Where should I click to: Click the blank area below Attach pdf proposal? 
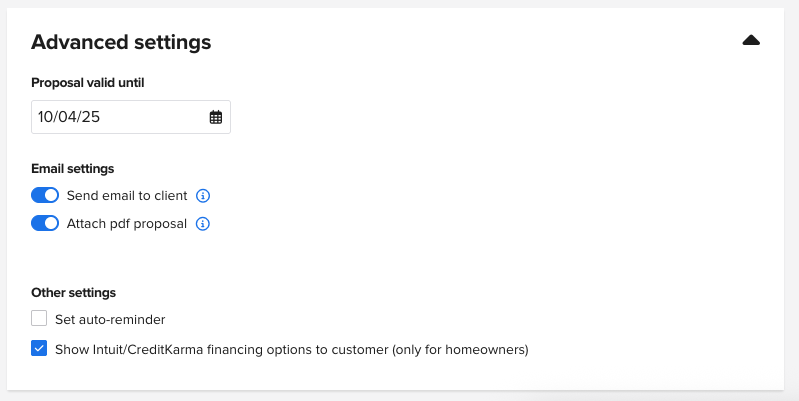(300, 258)
